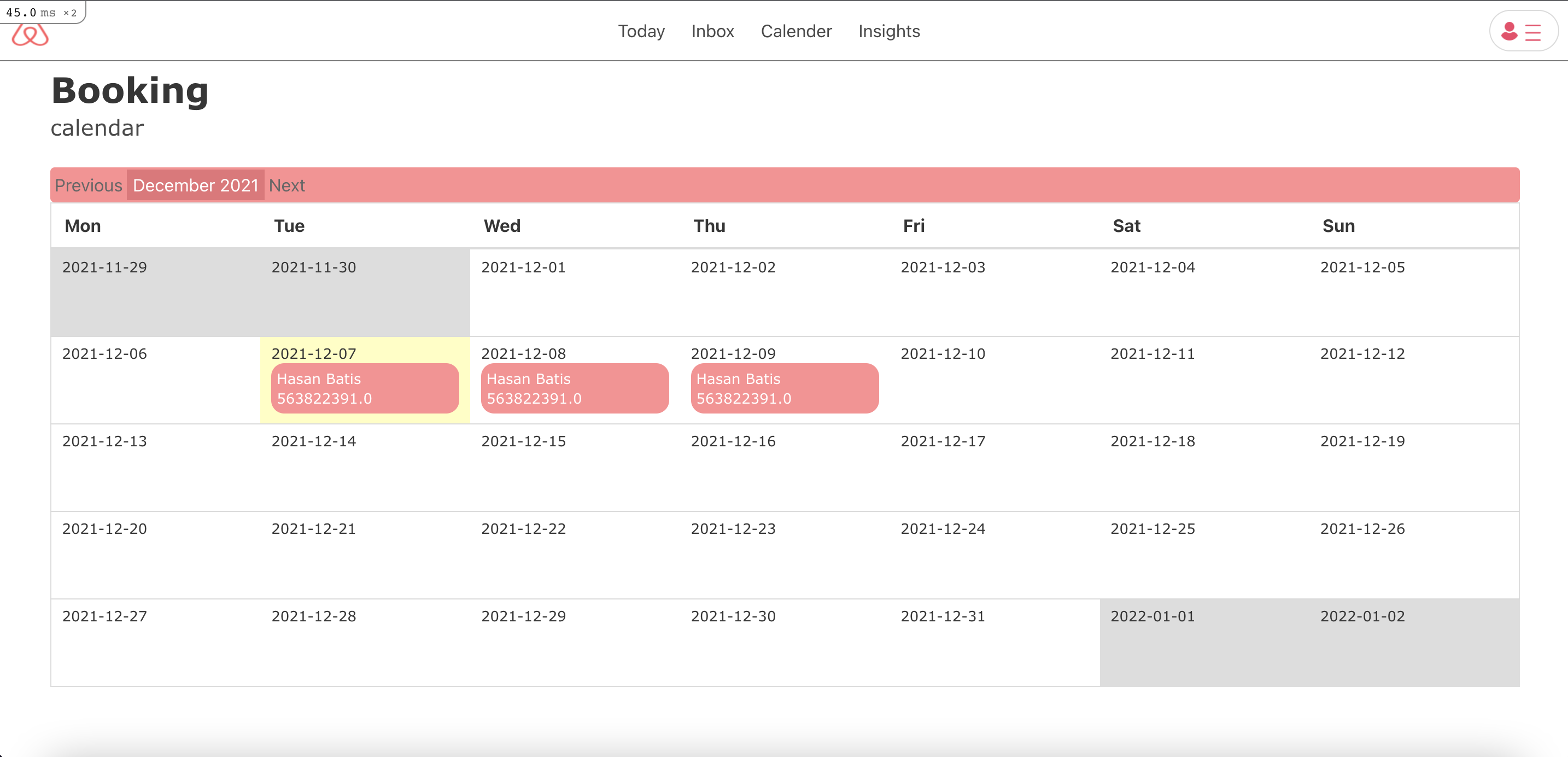Open the Insights page

click(888, 31)
